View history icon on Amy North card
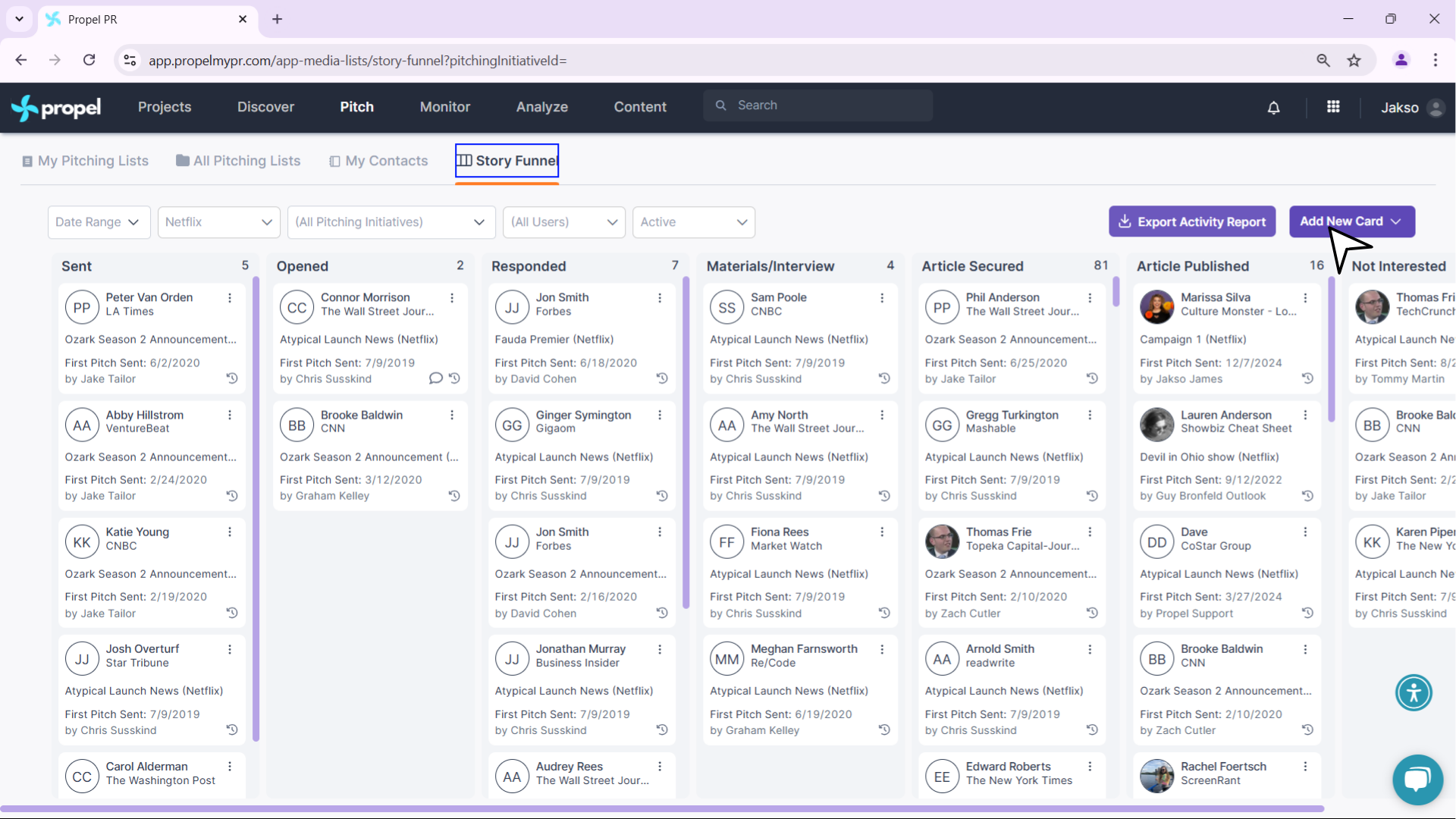 (884, 496)
